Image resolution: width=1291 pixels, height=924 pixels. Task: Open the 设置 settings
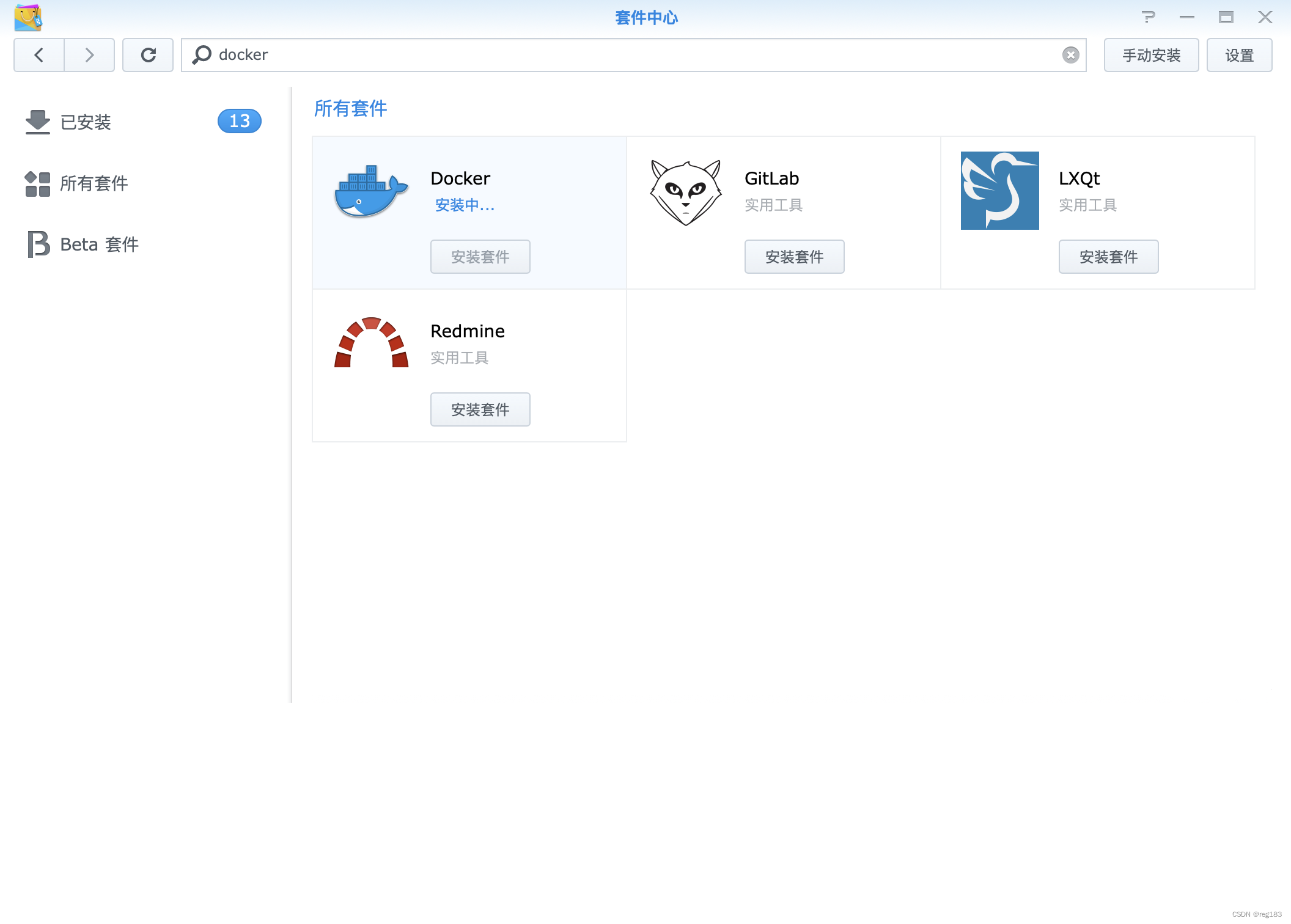coord(1240,55)
